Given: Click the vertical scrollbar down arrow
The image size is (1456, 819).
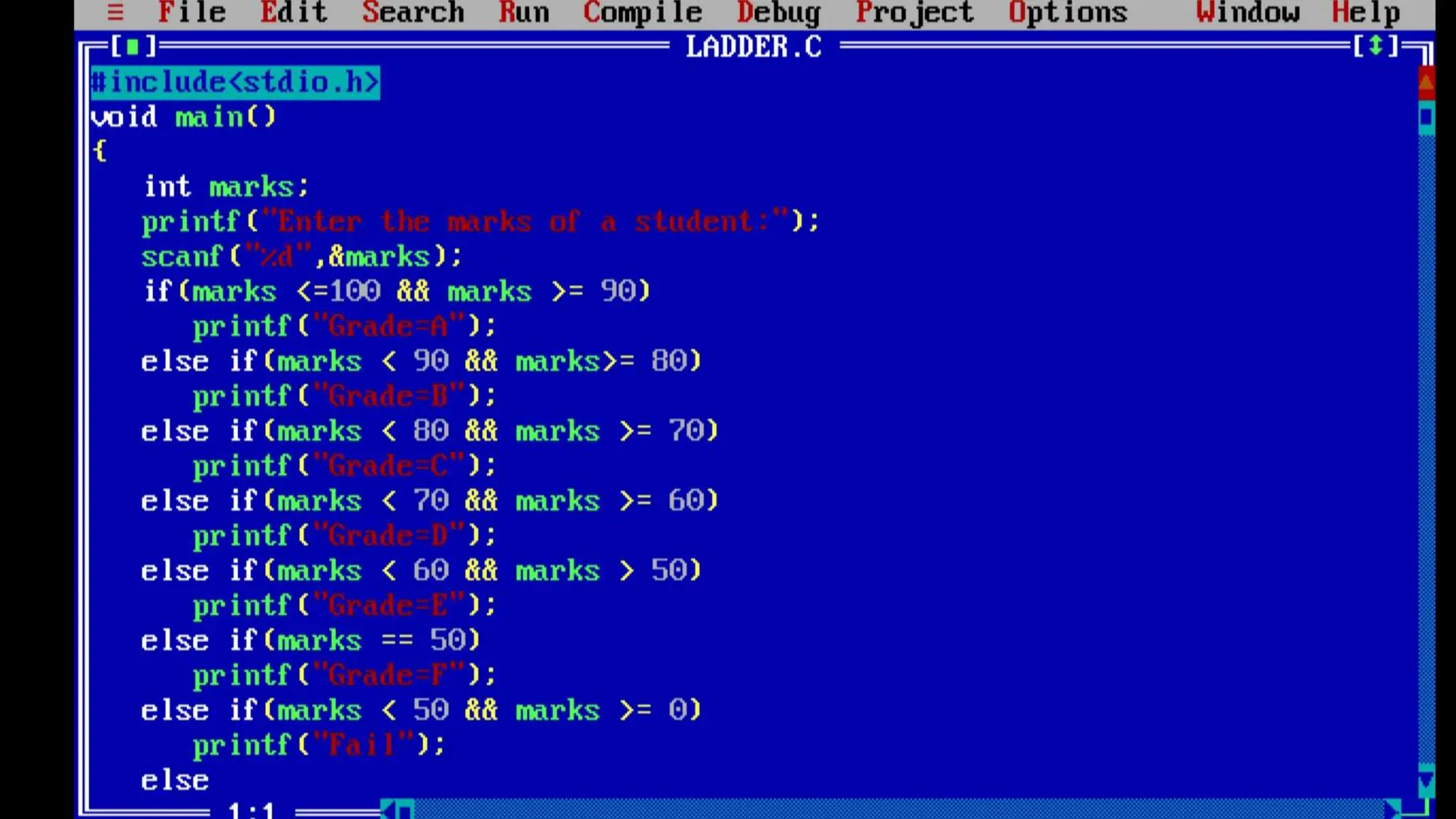Looking at the screenshot, I should coord(1426,781).
